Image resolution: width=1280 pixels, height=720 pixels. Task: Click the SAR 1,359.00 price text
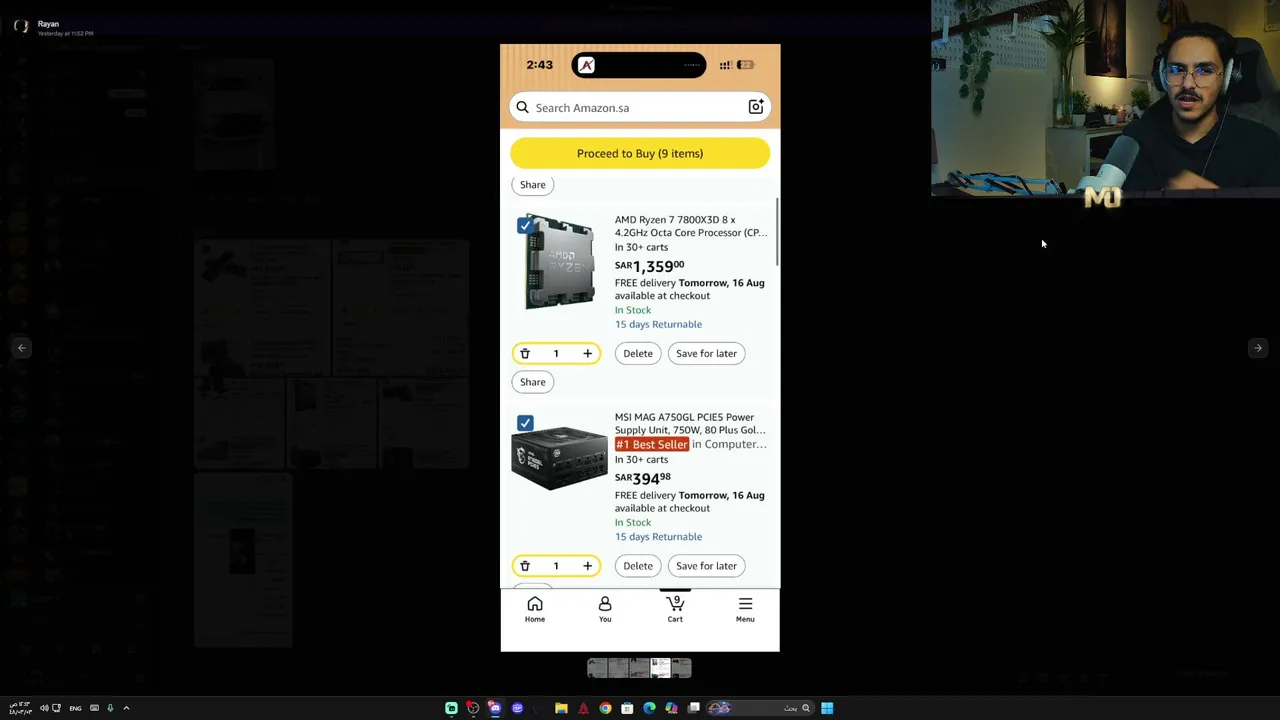(650, 266)
